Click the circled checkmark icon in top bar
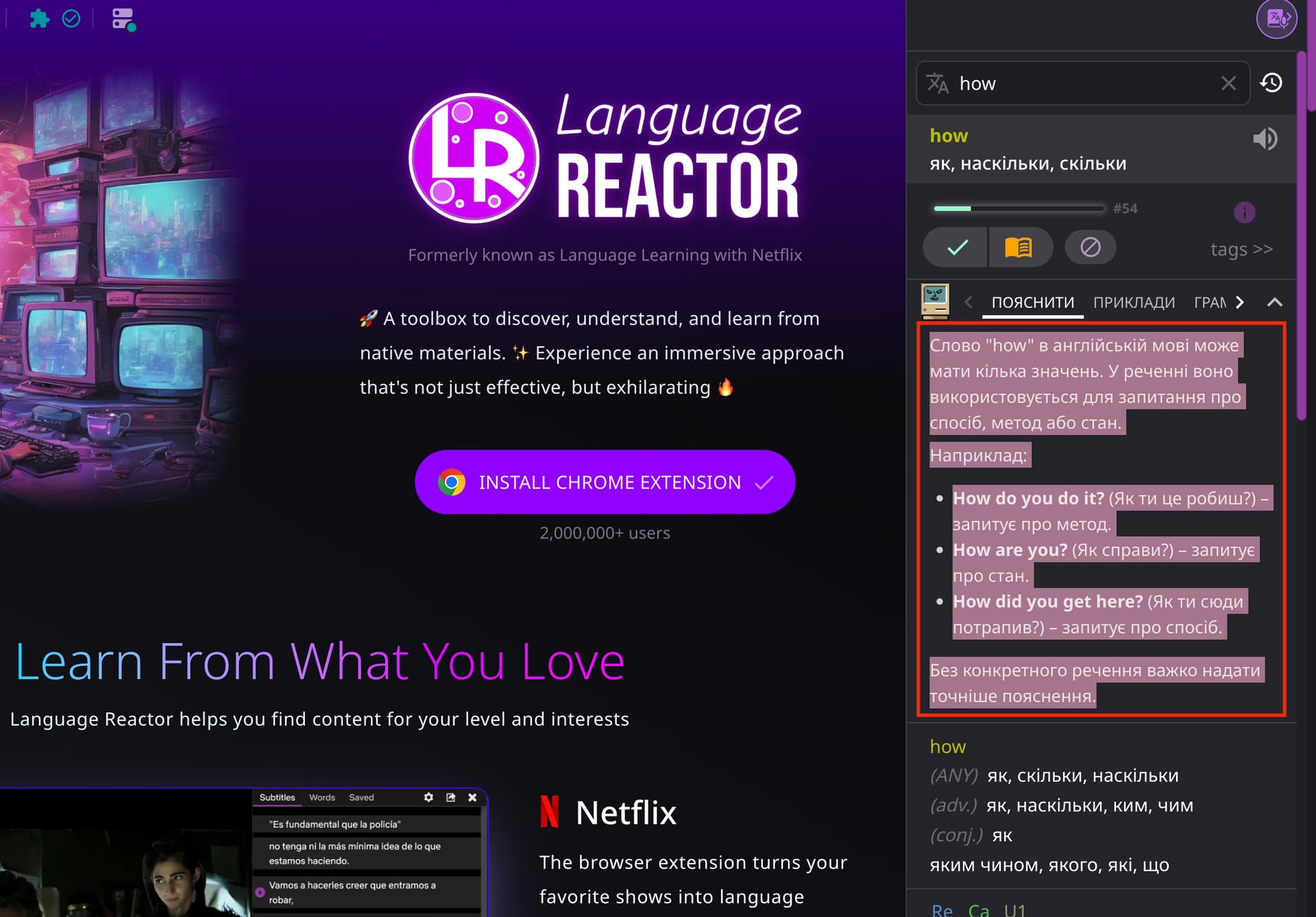This screenshot has height=917, width=1316. (x=71, y=19)
